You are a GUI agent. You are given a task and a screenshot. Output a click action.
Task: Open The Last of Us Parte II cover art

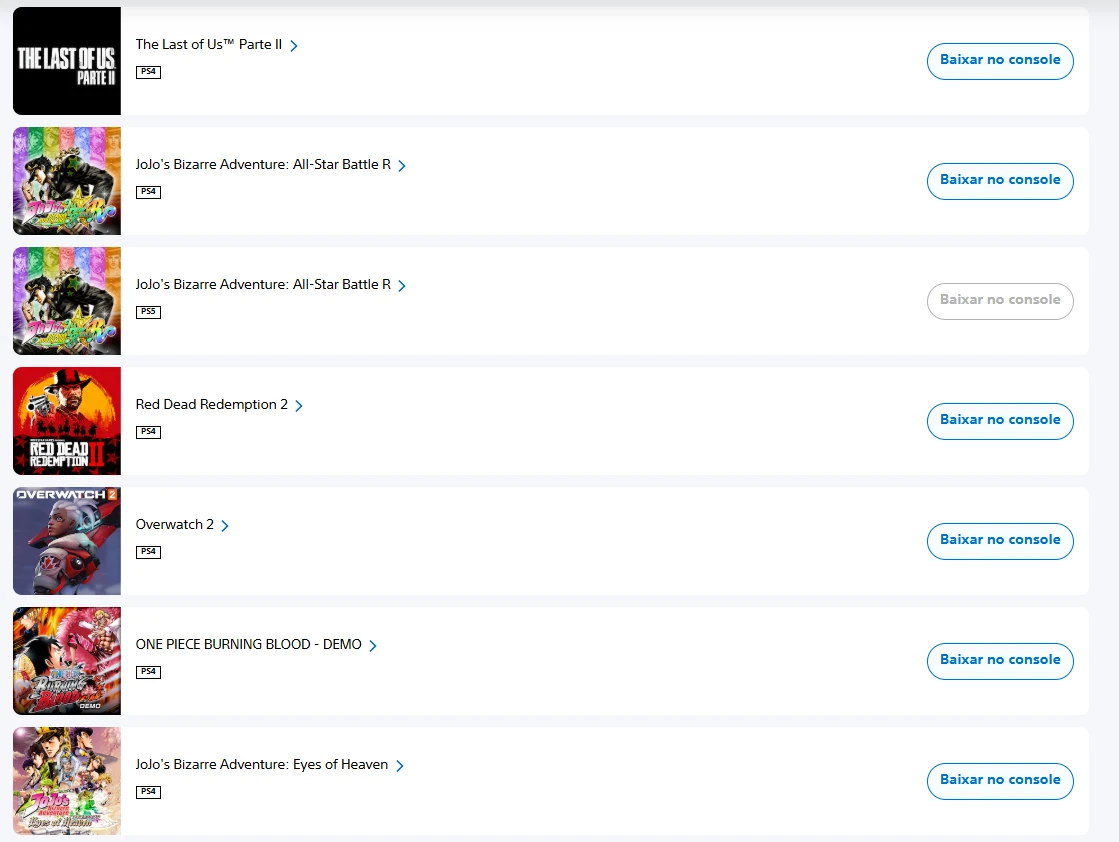67,61
